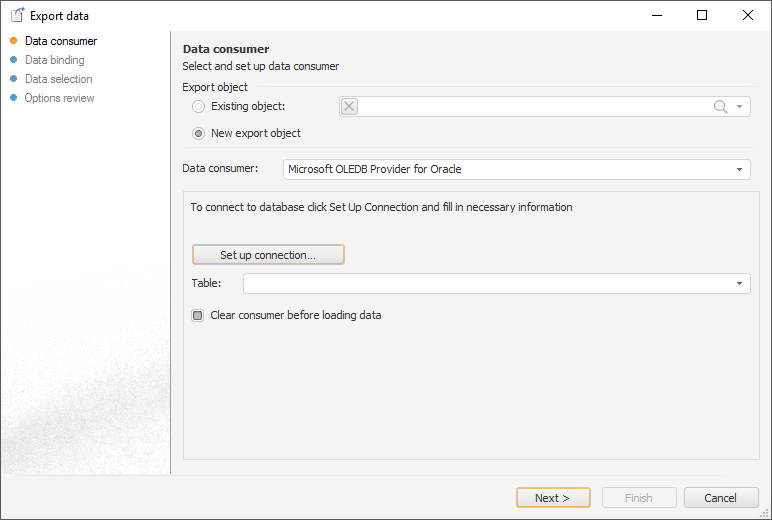Select the Existing object radio button

[x=199, y=107]
